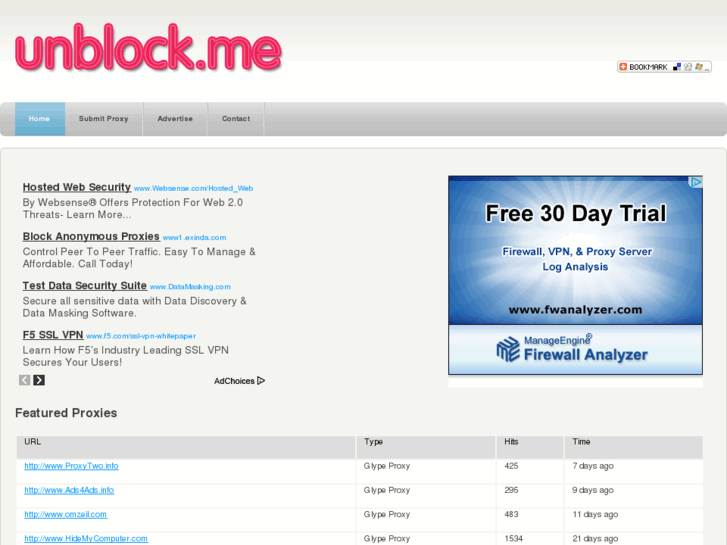Click the Time column header
Screen dimensions: 727x545
[x=634, y=447]
